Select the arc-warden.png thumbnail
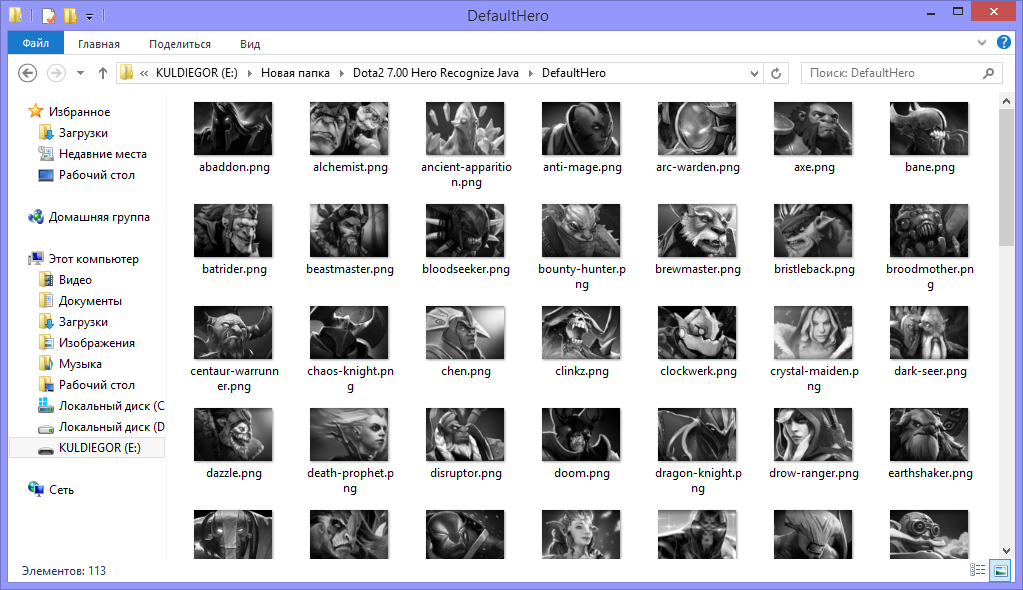The width and height of the screenshot is (1023, 590). pos(697,129)
